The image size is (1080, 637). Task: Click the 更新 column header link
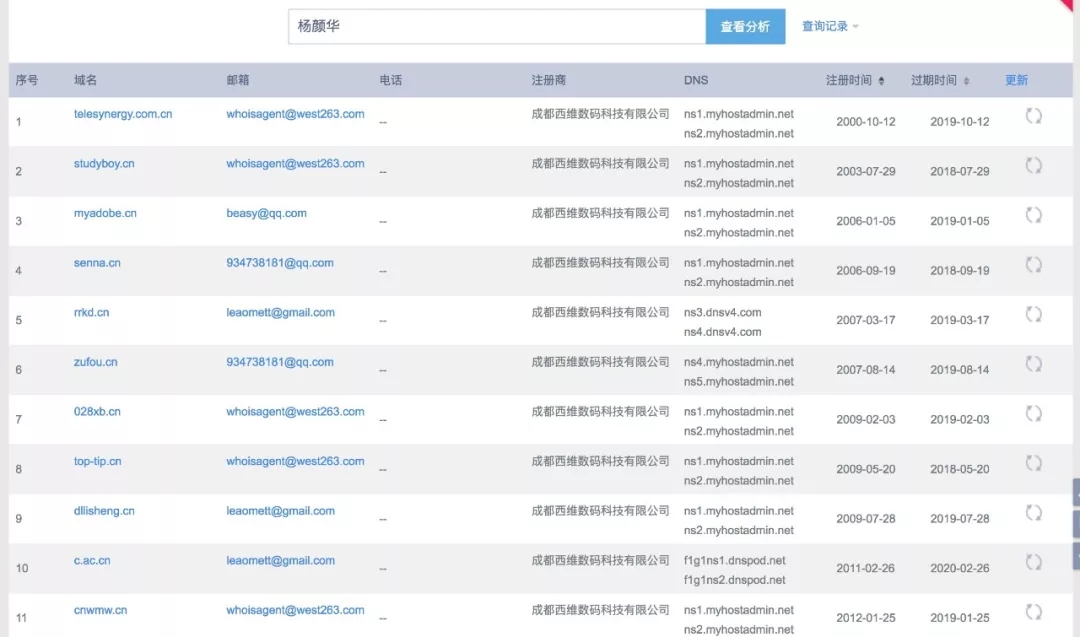coord(1016,80)
